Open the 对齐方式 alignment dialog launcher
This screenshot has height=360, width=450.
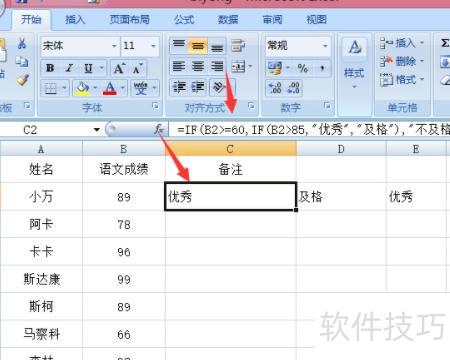point(251,106)
